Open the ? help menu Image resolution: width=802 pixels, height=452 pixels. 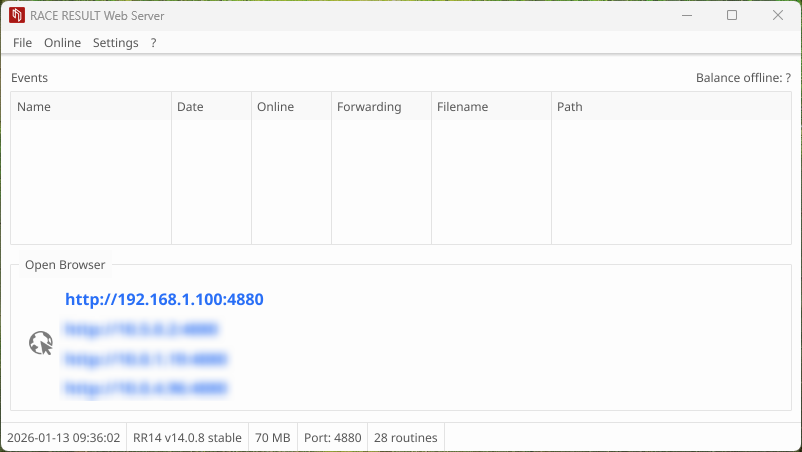(x=153, y=43)
